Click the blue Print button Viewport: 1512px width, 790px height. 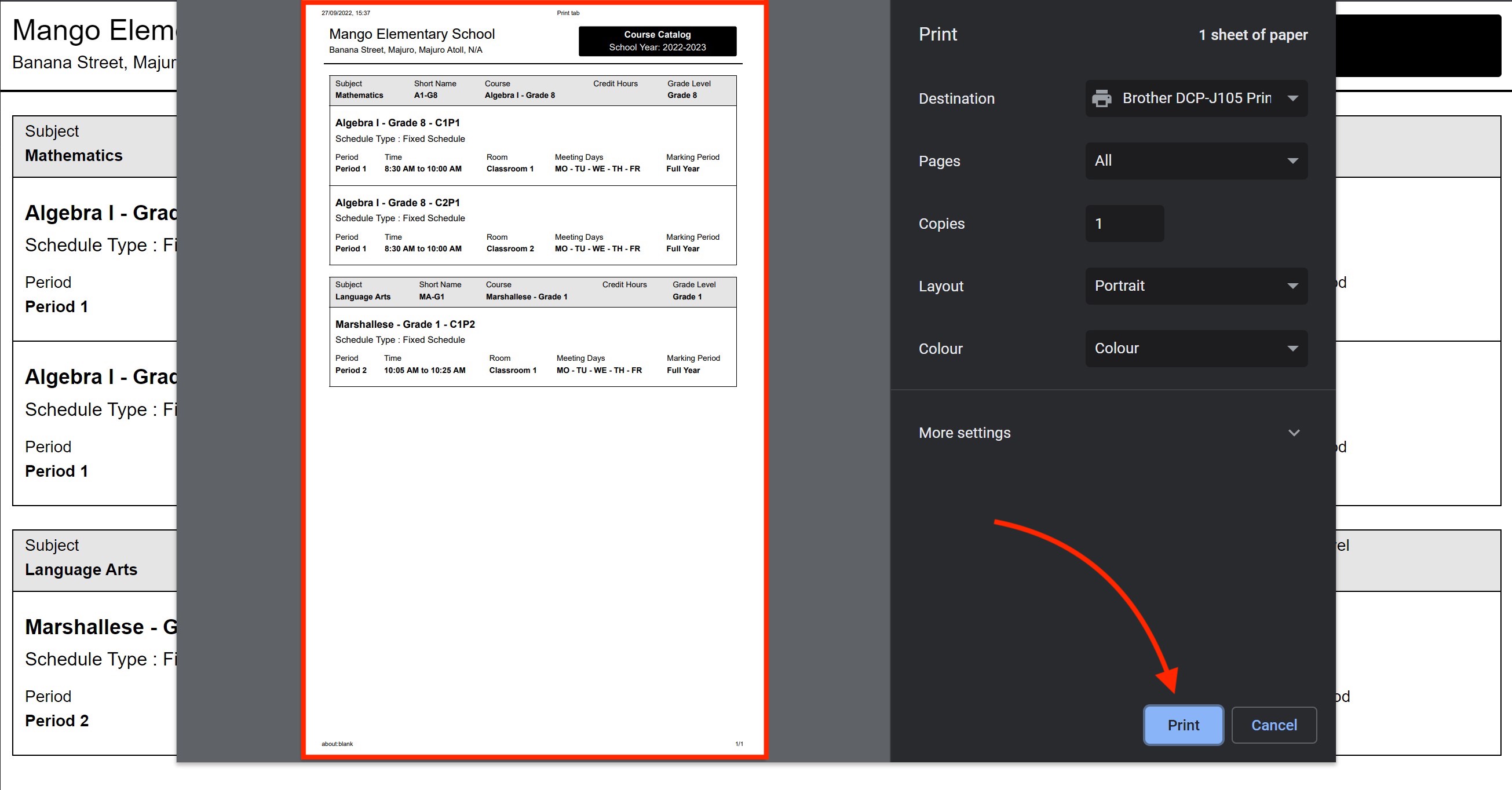tap(1183, 725)
